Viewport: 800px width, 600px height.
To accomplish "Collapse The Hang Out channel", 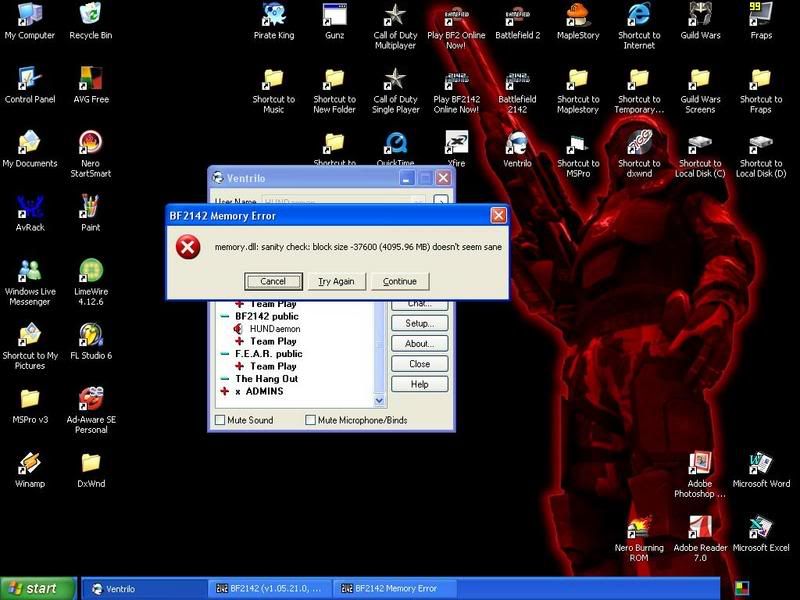I will [224, 379].
